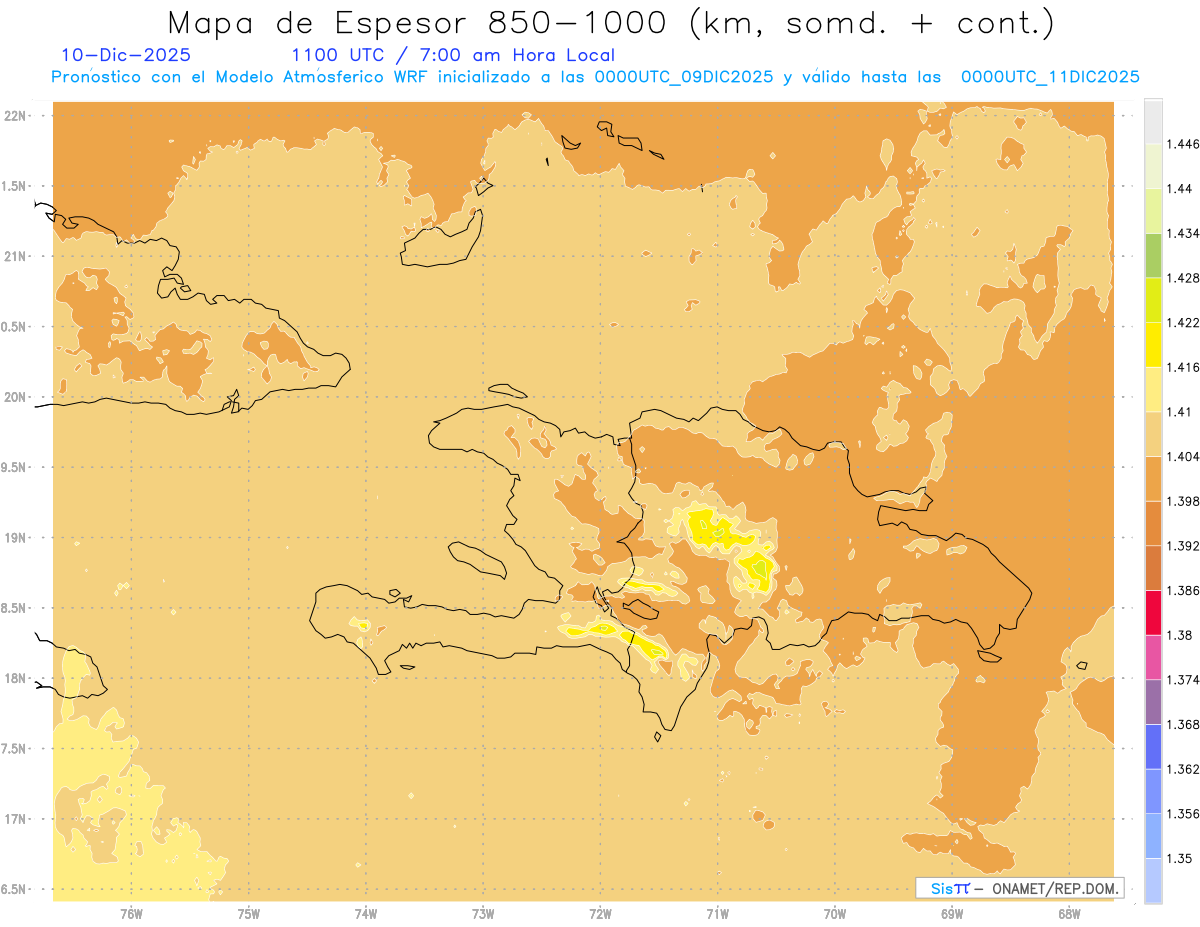Click the '1.428' color scale value
The width and height of the screenshot is (1200, 927).
click(1184, 278)
